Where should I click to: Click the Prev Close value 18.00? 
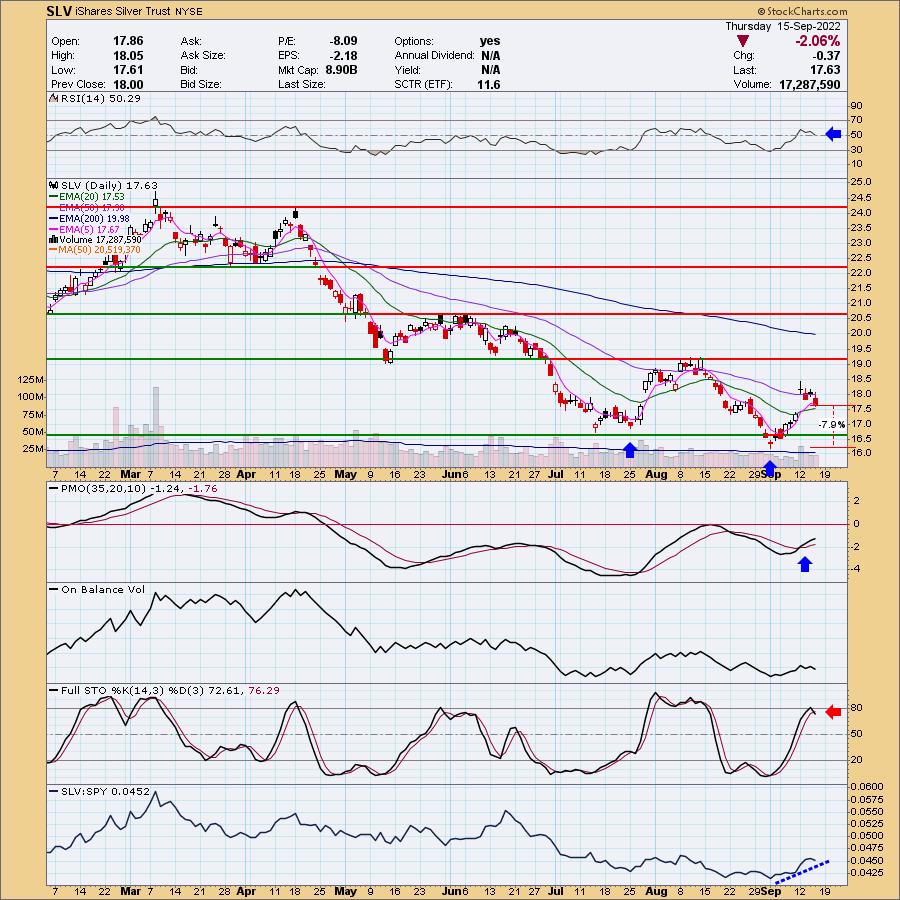click(x=128, y=84)
